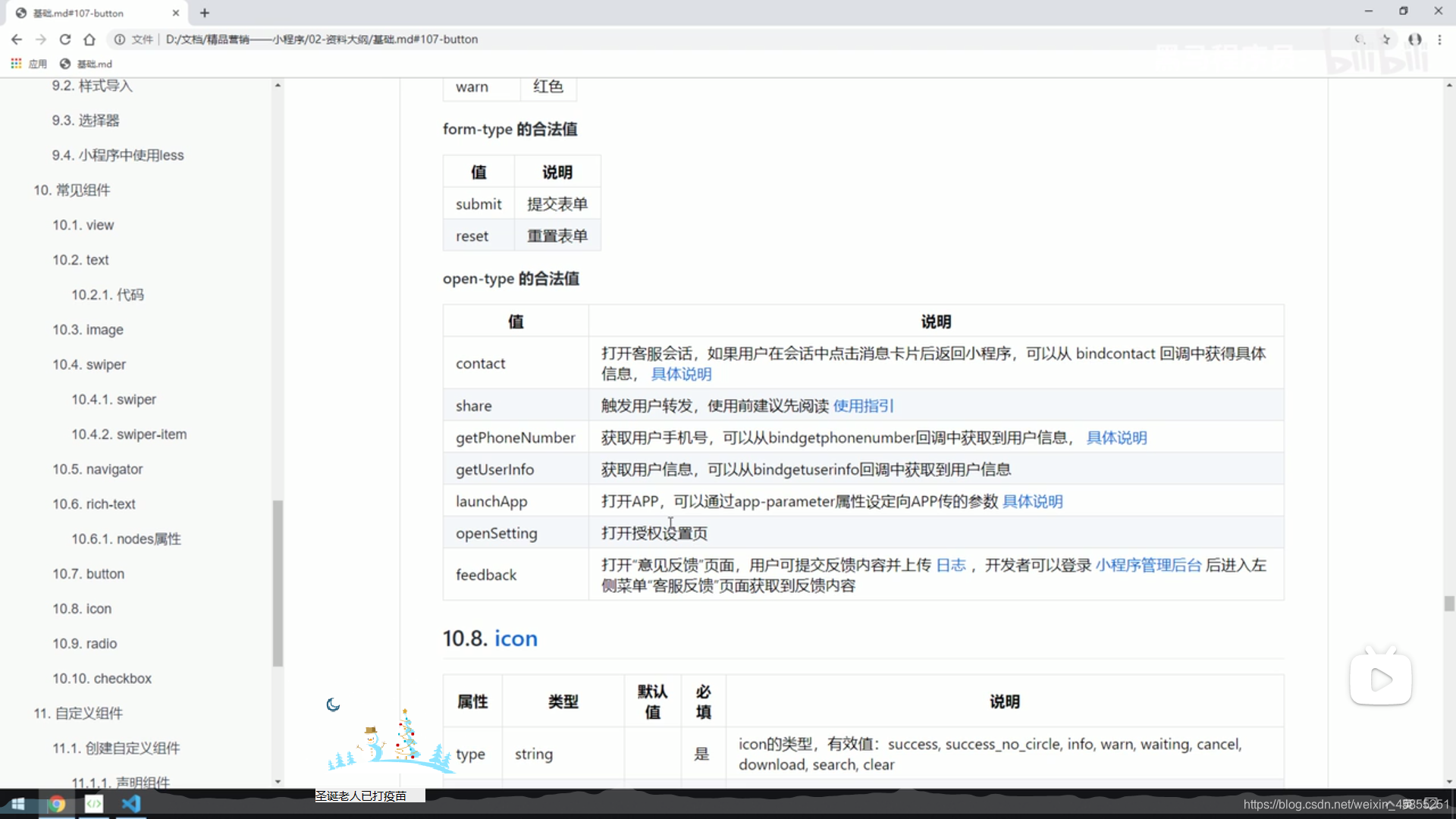Image resolution: width=1456 pixels, height=819 pixels.
Task: Reload the page with refresh icon
Action: [65, 39]
